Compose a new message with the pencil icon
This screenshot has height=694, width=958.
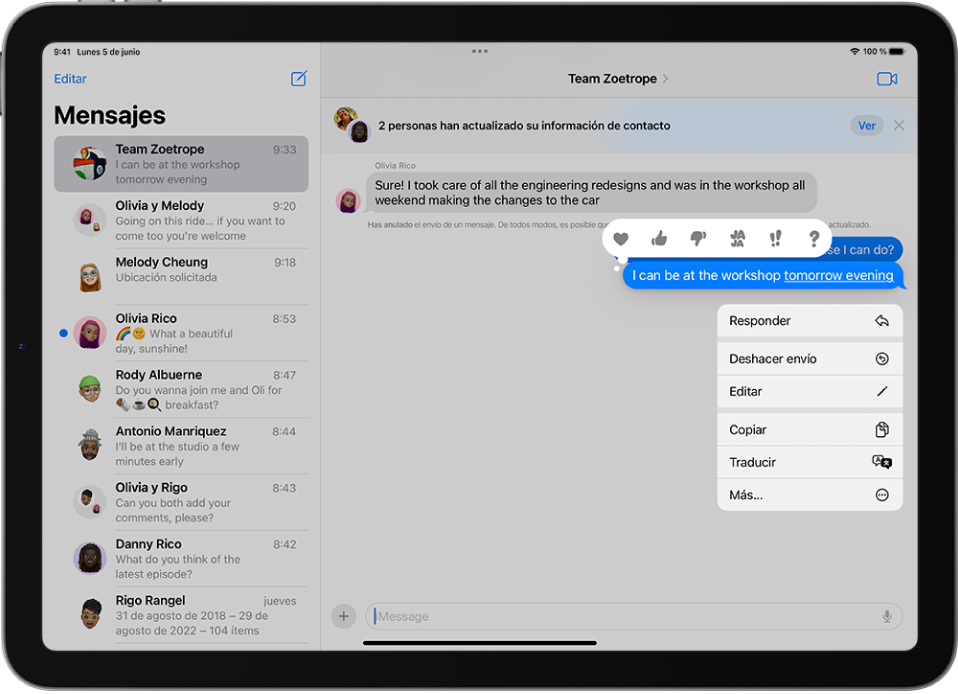coord(298,78)
